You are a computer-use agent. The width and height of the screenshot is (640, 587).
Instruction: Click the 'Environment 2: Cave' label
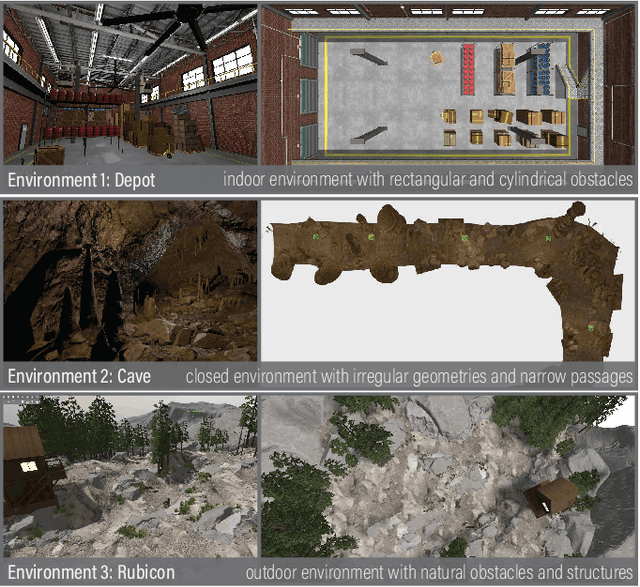coord(79,376)
